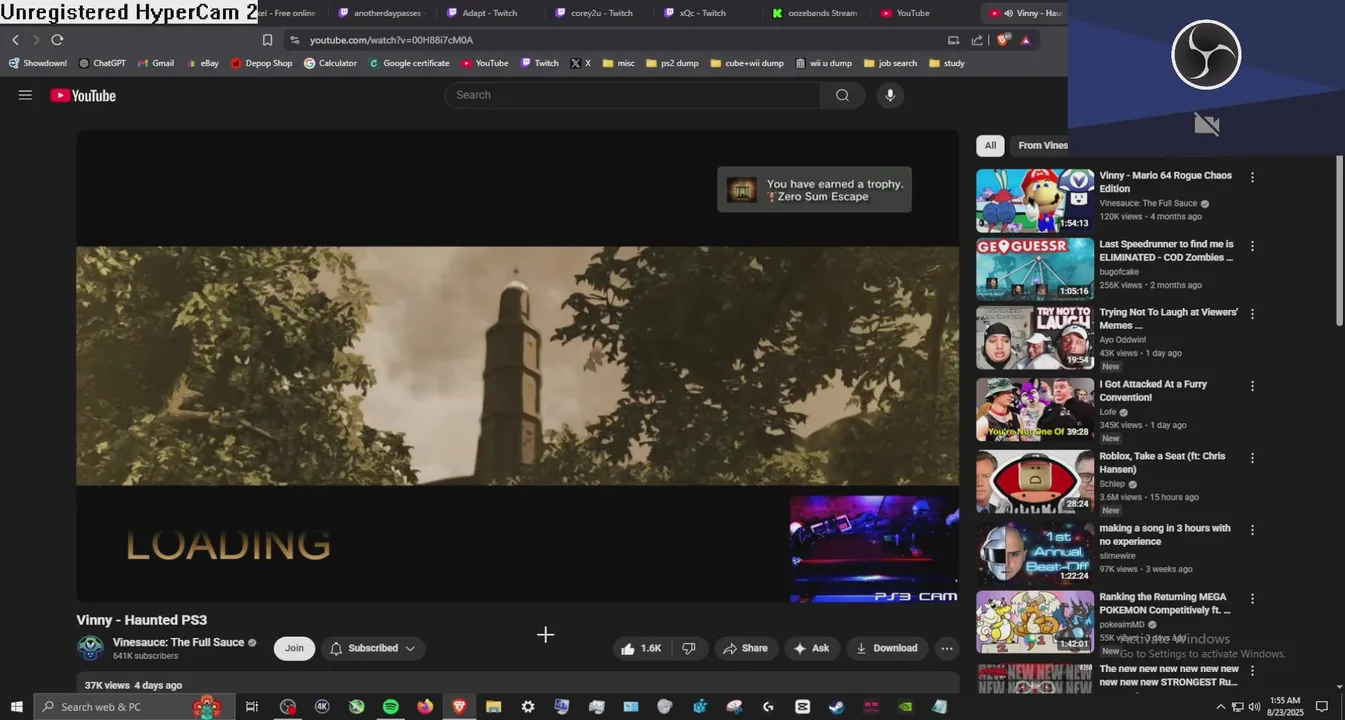Screen dimensions: 1345x720
Task: Open the Depop Shop bookmark
Action: [262, 63]
